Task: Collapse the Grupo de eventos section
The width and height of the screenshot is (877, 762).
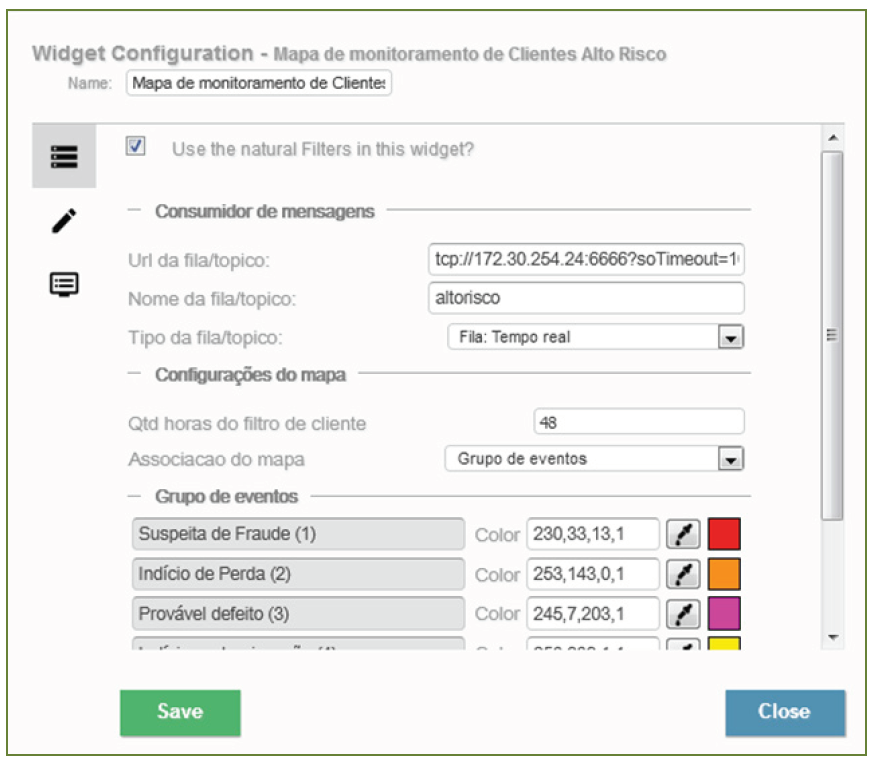Action: pyautogui.click(x=134, y=496)
